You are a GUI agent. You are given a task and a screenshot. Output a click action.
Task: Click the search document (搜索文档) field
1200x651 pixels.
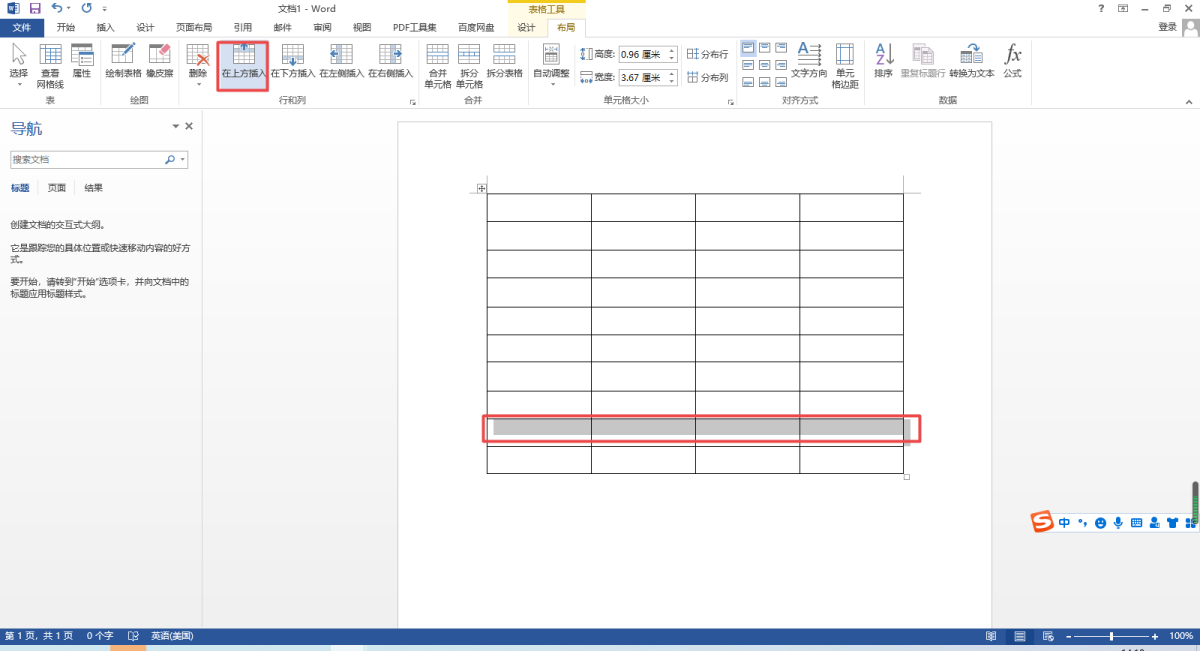88,159
